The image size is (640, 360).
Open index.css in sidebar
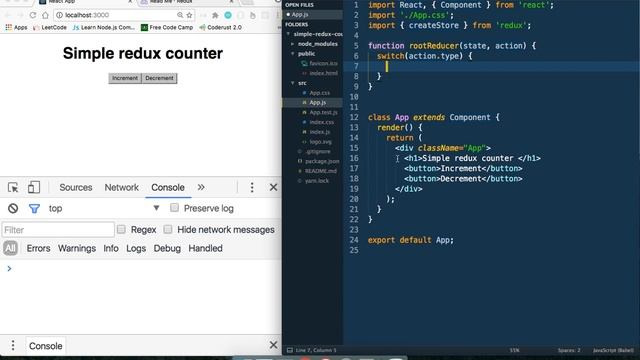click(x=322, y=122)
